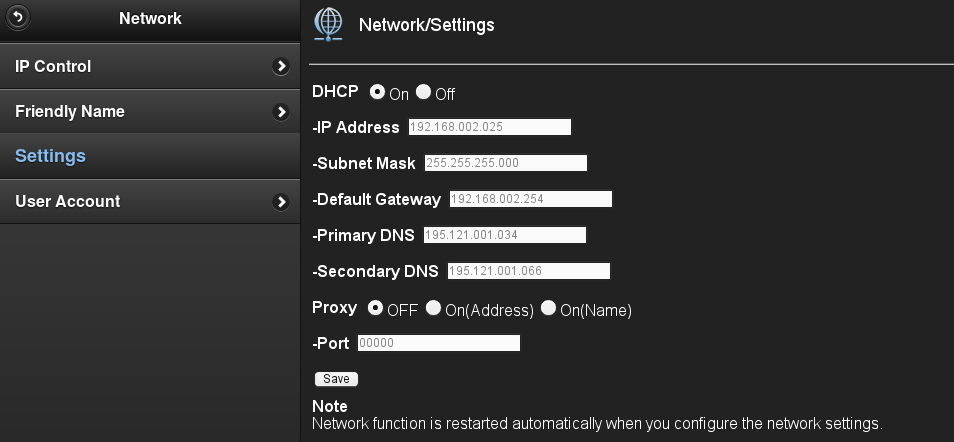Viewport: 954px width, 442px height.
Task: Expand the IP Control chevron arrow
Action: coord(281,67)
